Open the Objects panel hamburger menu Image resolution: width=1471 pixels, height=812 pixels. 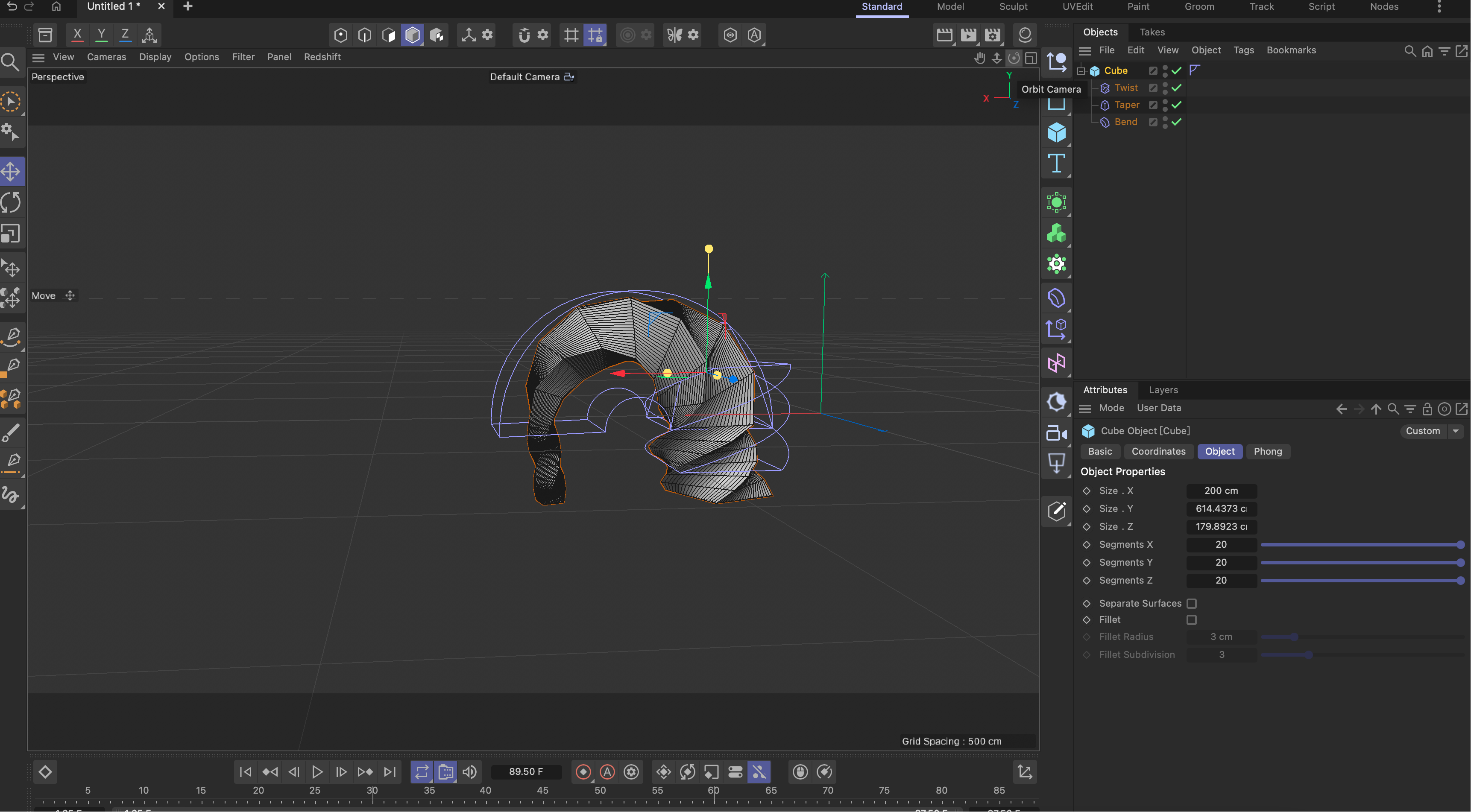[x=1085, y=50]
